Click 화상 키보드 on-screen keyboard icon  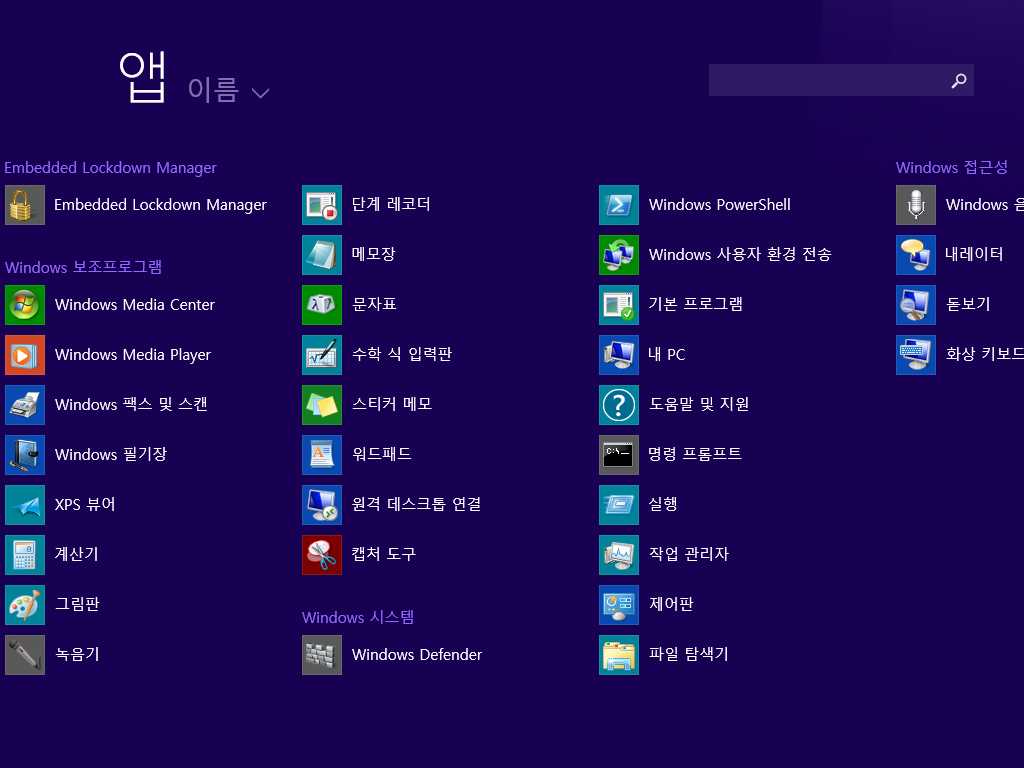click(x=916, y=355)
